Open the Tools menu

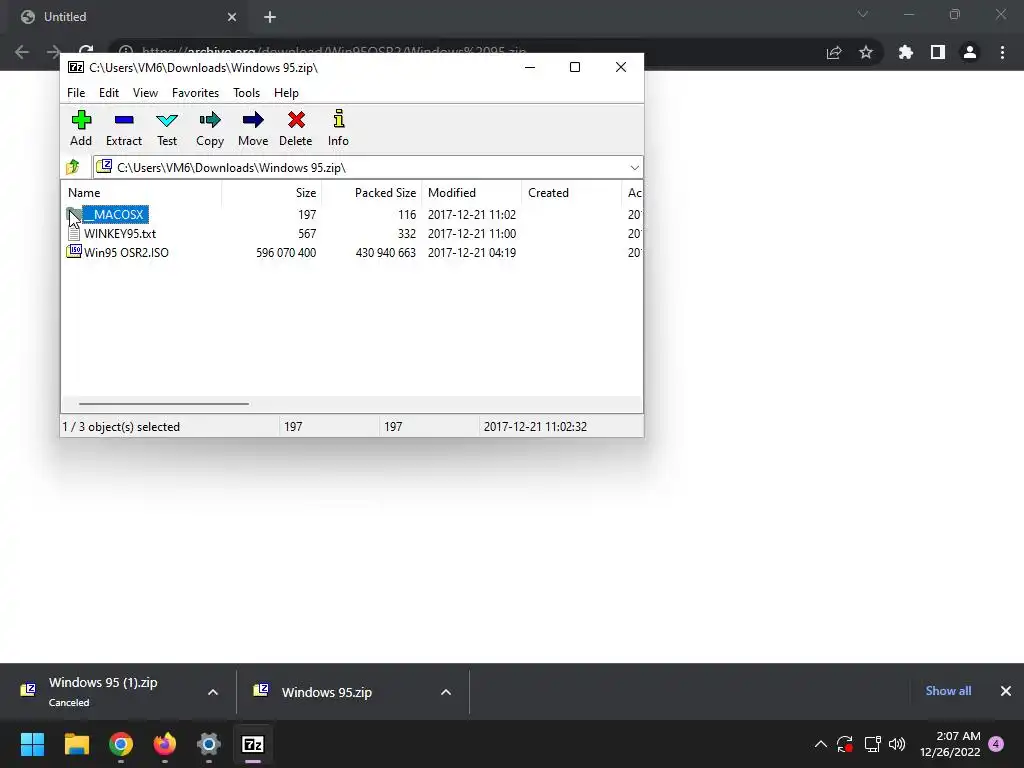click(246, 93)
